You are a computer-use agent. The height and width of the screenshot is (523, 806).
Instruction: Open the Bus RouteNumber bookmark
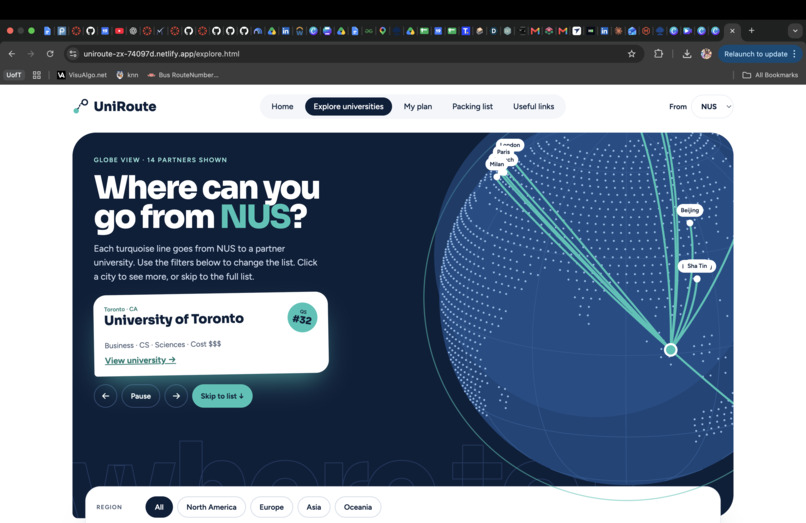coord(183,75)
